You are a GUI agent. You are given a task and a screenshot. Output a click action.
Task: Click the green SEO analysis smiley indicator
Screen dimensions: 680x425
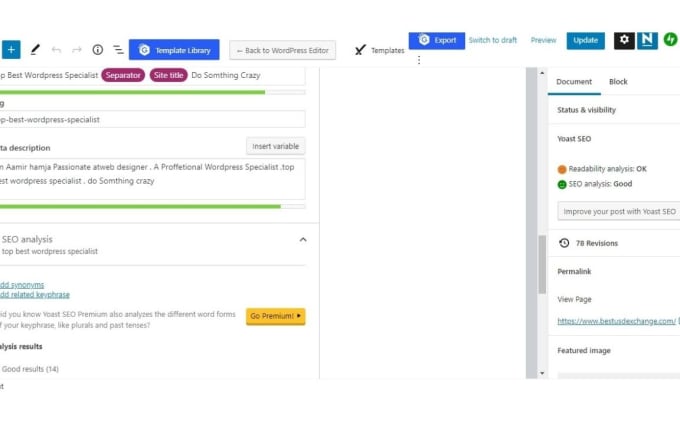(x=562, y=184)
